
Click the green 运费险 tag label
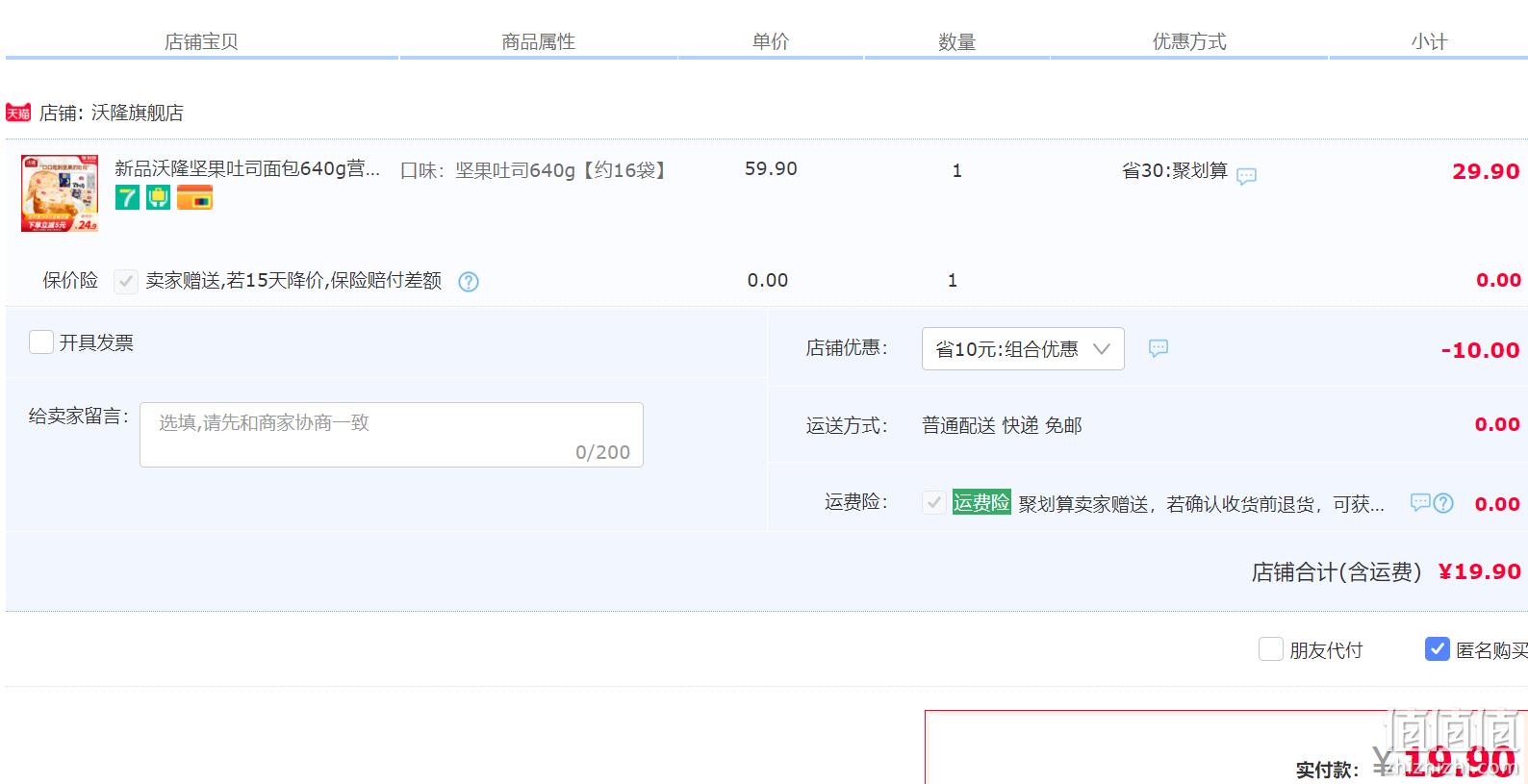point(981,502)
